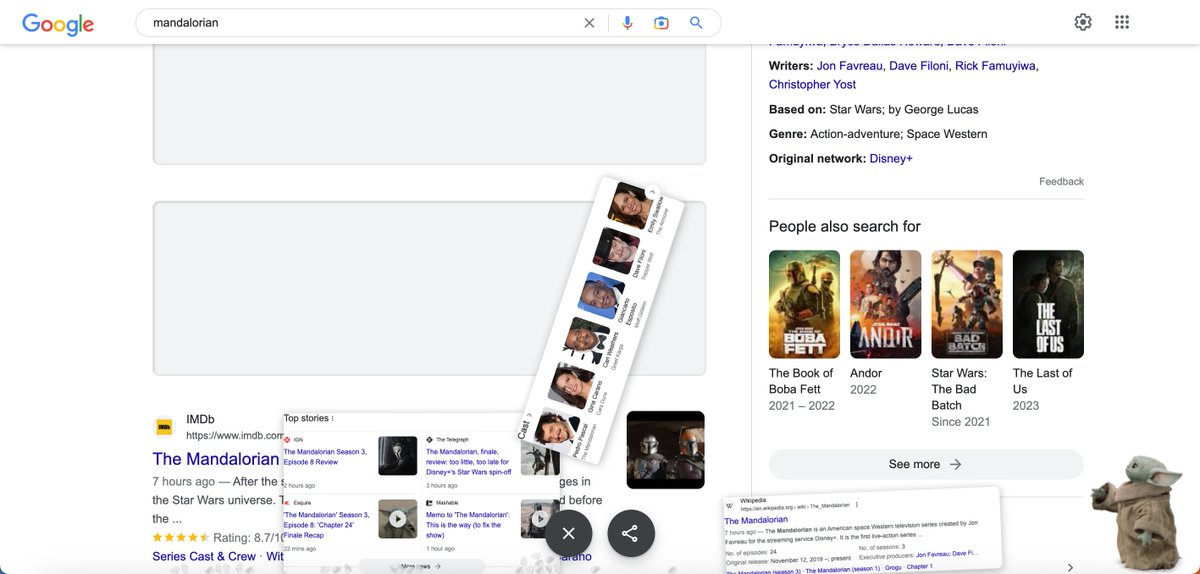Open Top stories three-dot menu
The image size is (1200, 574).
point(333,419)
